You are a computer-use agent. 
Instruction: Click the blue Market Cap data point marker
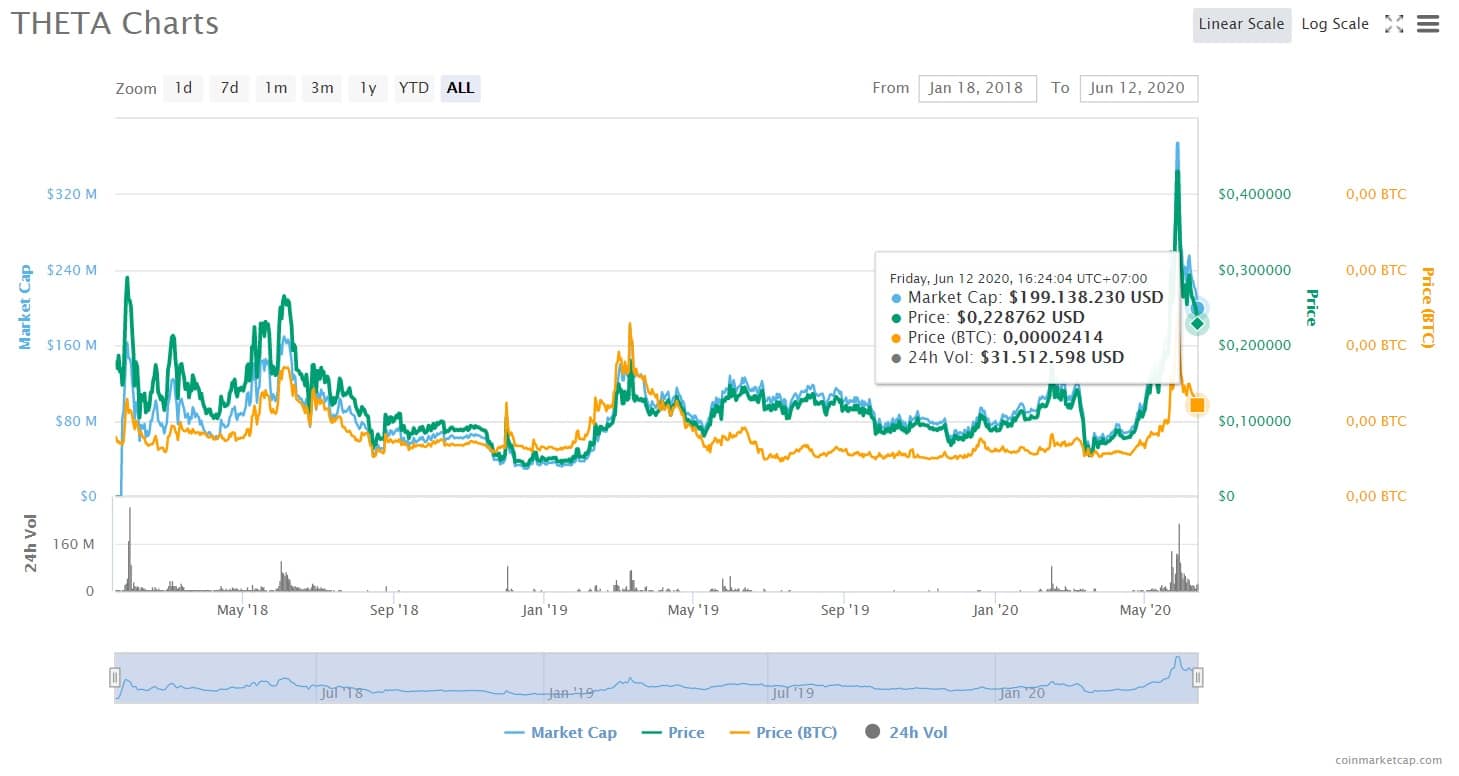[x=1198, y=308]
